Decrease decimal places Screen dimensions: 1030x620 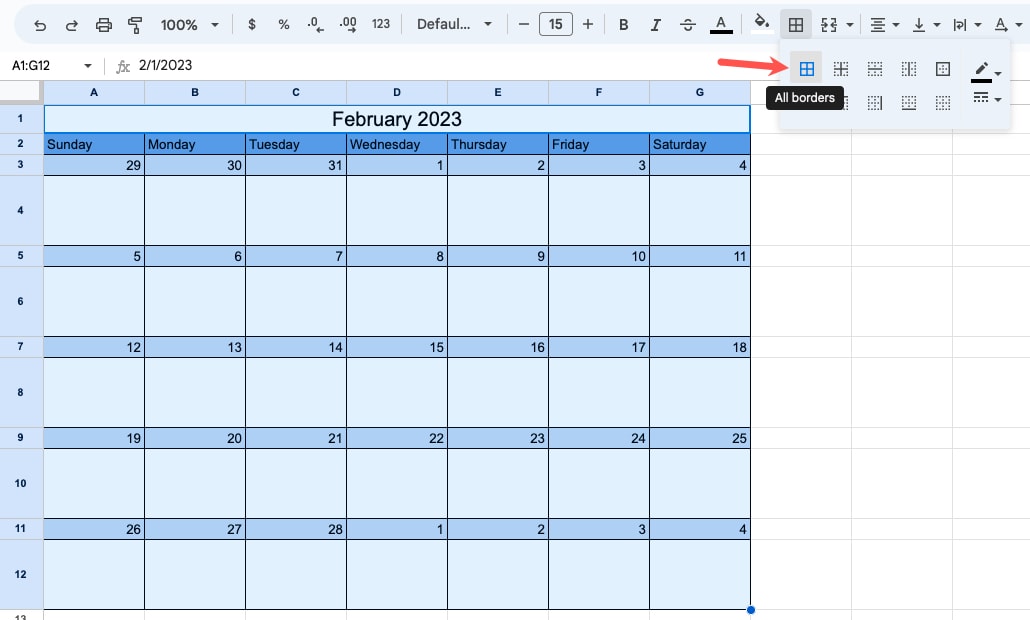pyautogui.click(x=314, y=24)
